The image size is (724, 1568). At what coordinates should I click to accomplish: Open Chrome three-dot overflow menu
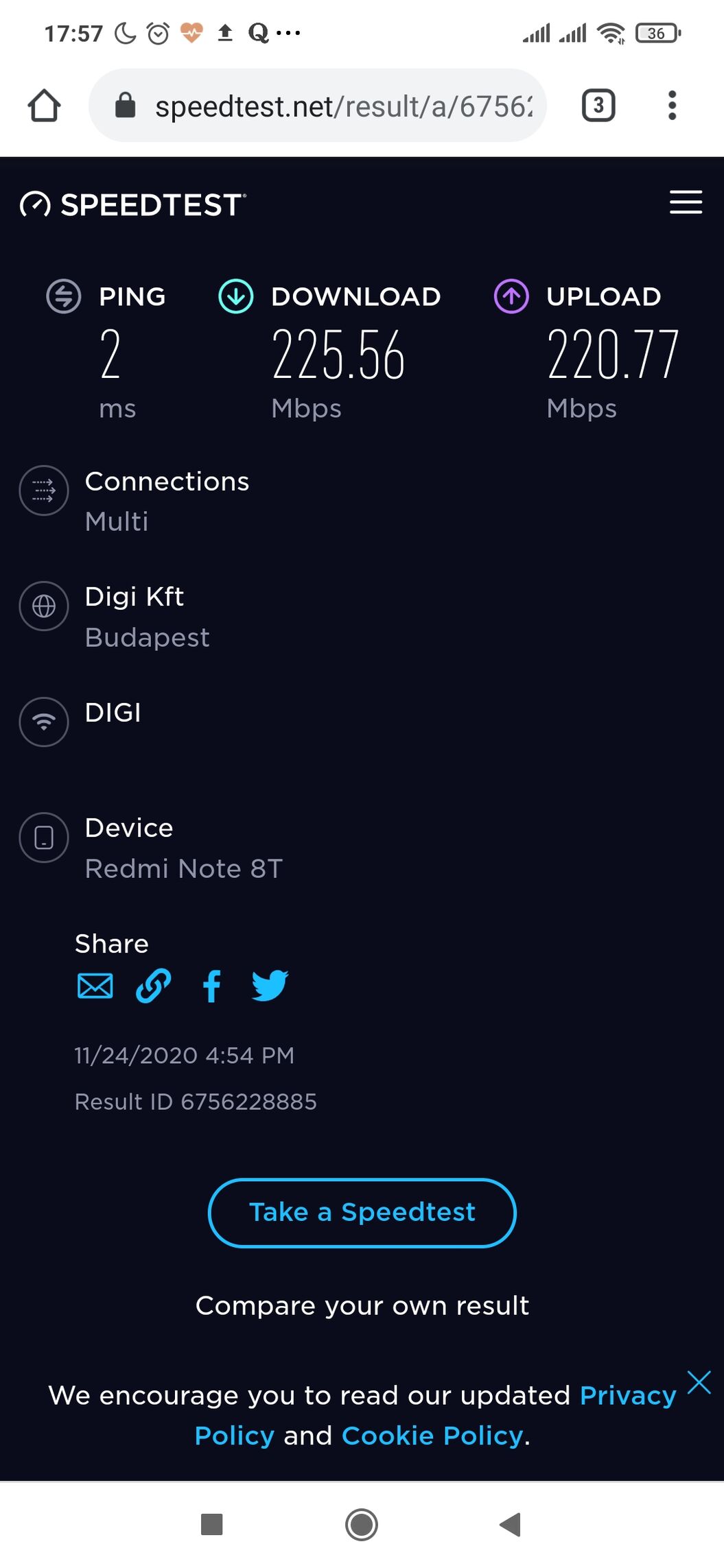coord(673,106)
